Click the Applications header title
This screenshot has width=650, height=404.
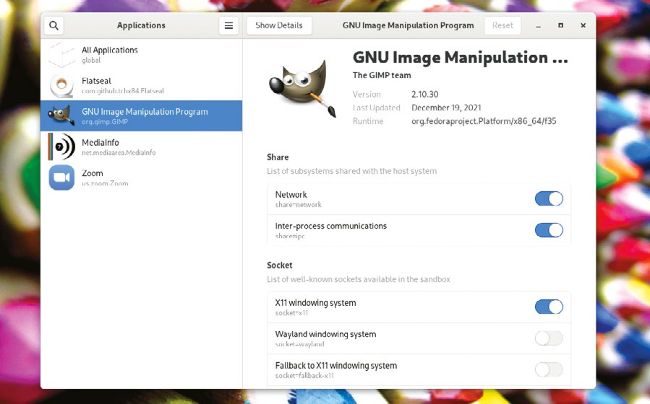click(x=141, y=26)
